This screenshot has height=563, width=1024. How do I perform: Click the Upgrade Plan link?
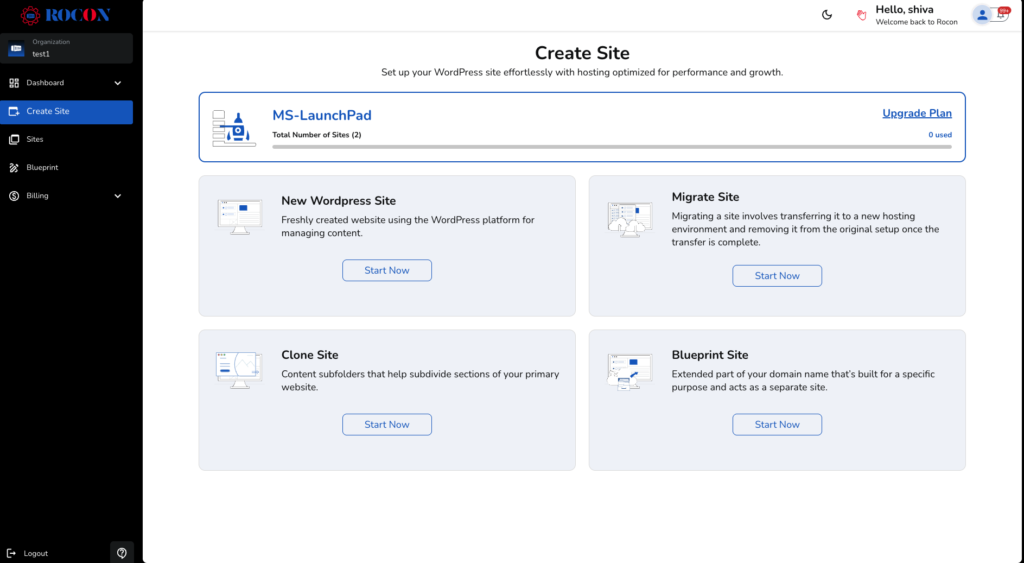pyautogui.click(x=916, y=113)
